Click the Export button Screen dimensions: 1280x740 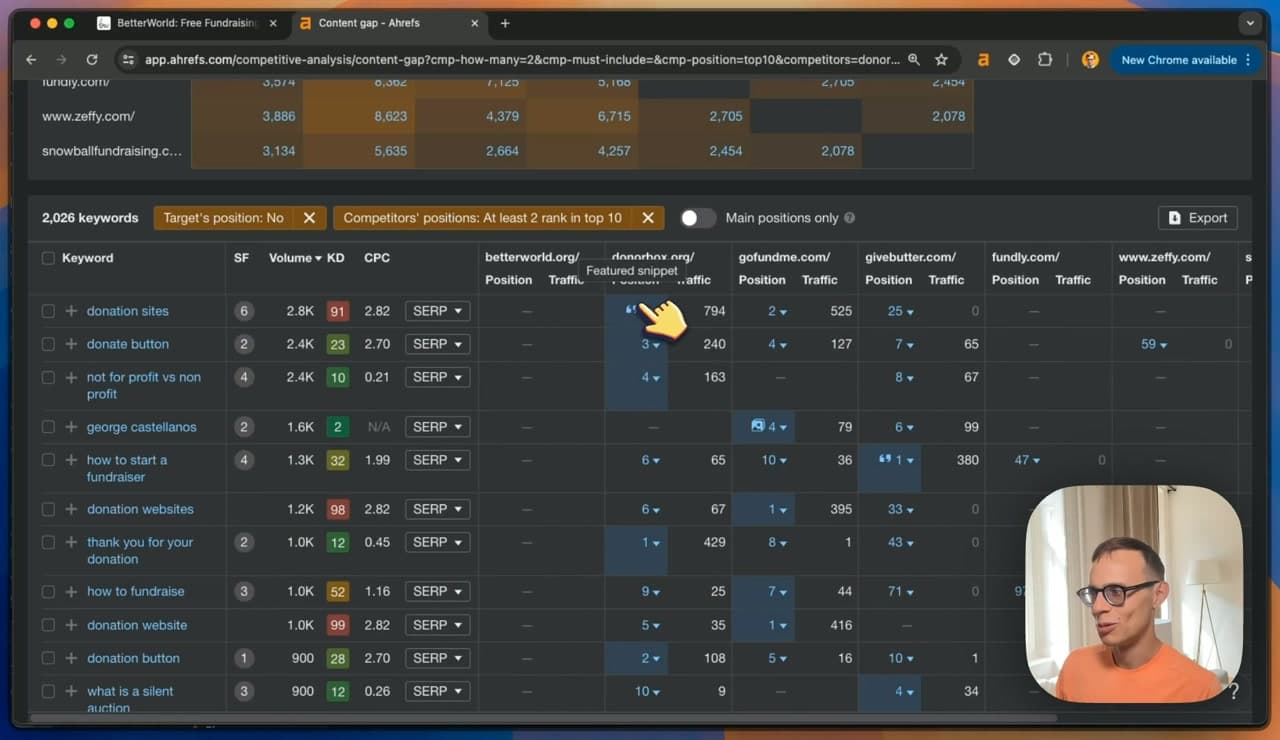click(1197, 218)
